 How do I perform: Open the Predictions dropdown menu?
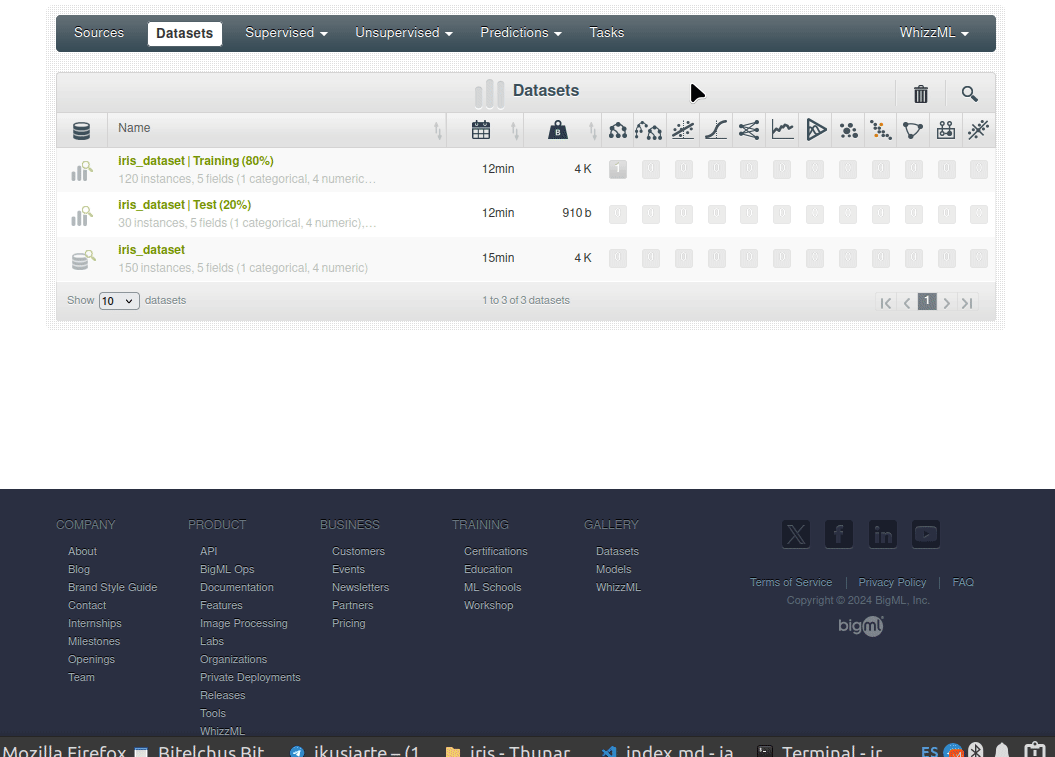point(520,33)
